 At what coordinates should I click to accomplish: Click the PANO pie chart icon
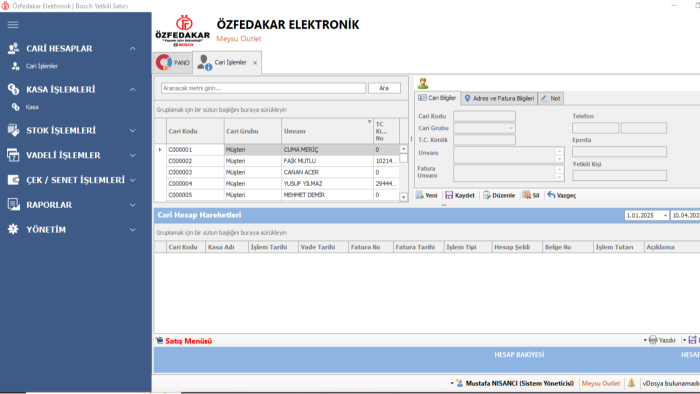[x=164, y=62]
